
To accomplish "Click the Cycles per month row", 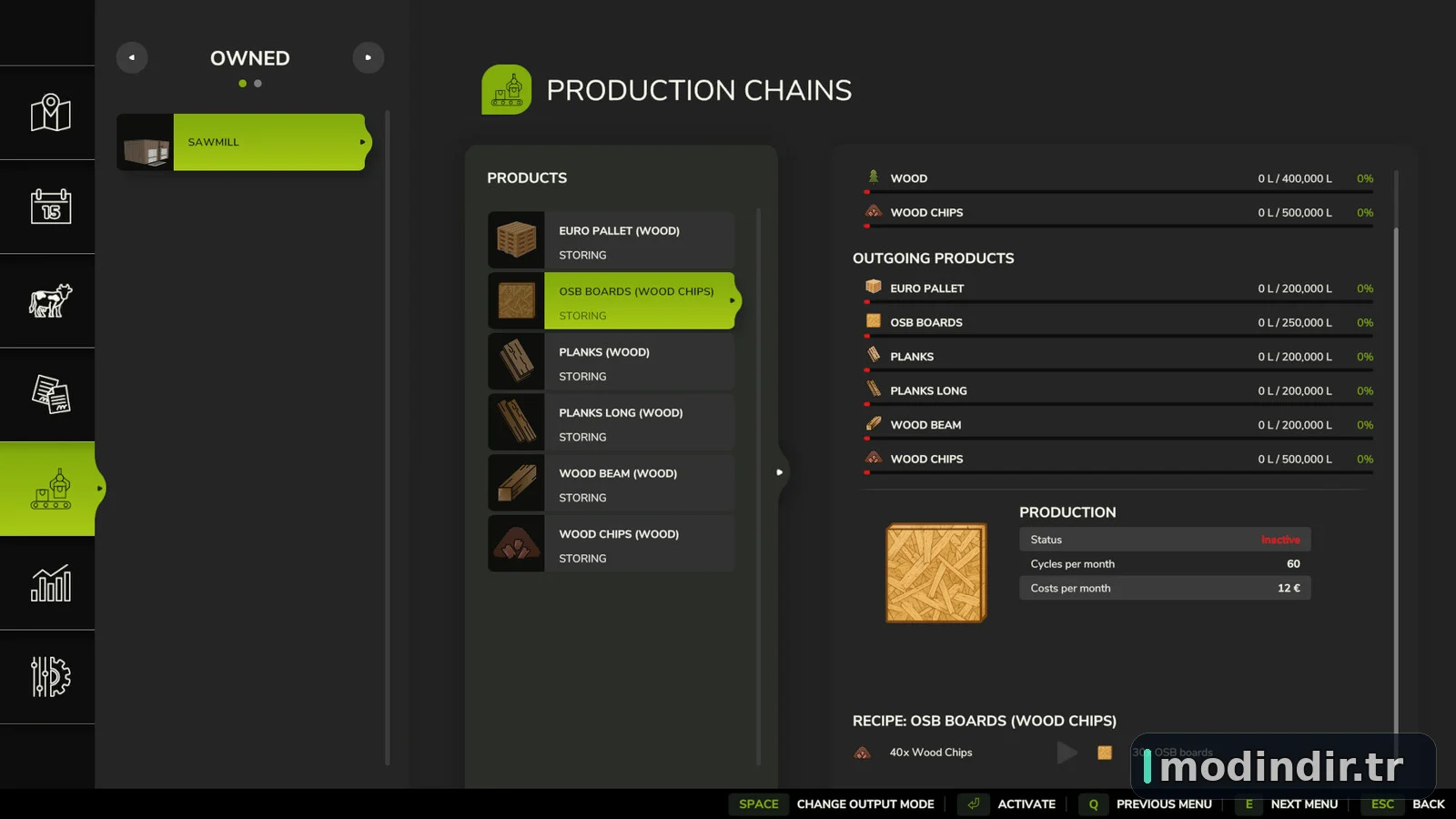I will (x=1165, y=564).
